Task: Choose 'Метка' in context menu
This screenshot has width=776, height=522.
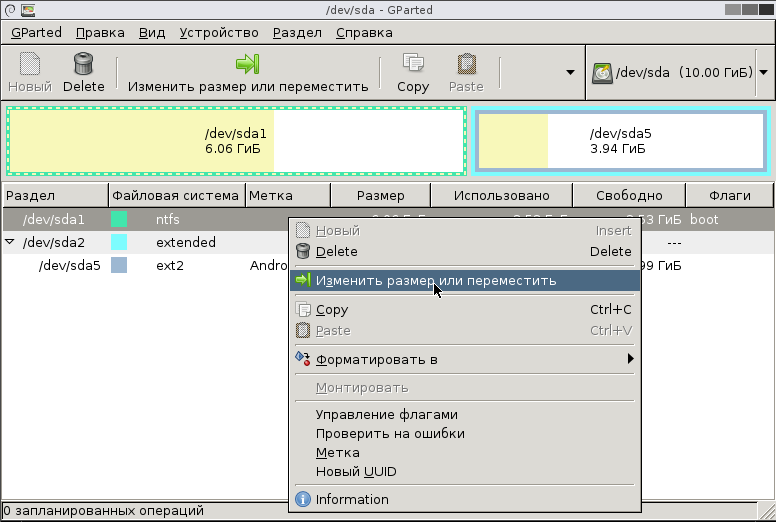Action: tap(465, 453)
